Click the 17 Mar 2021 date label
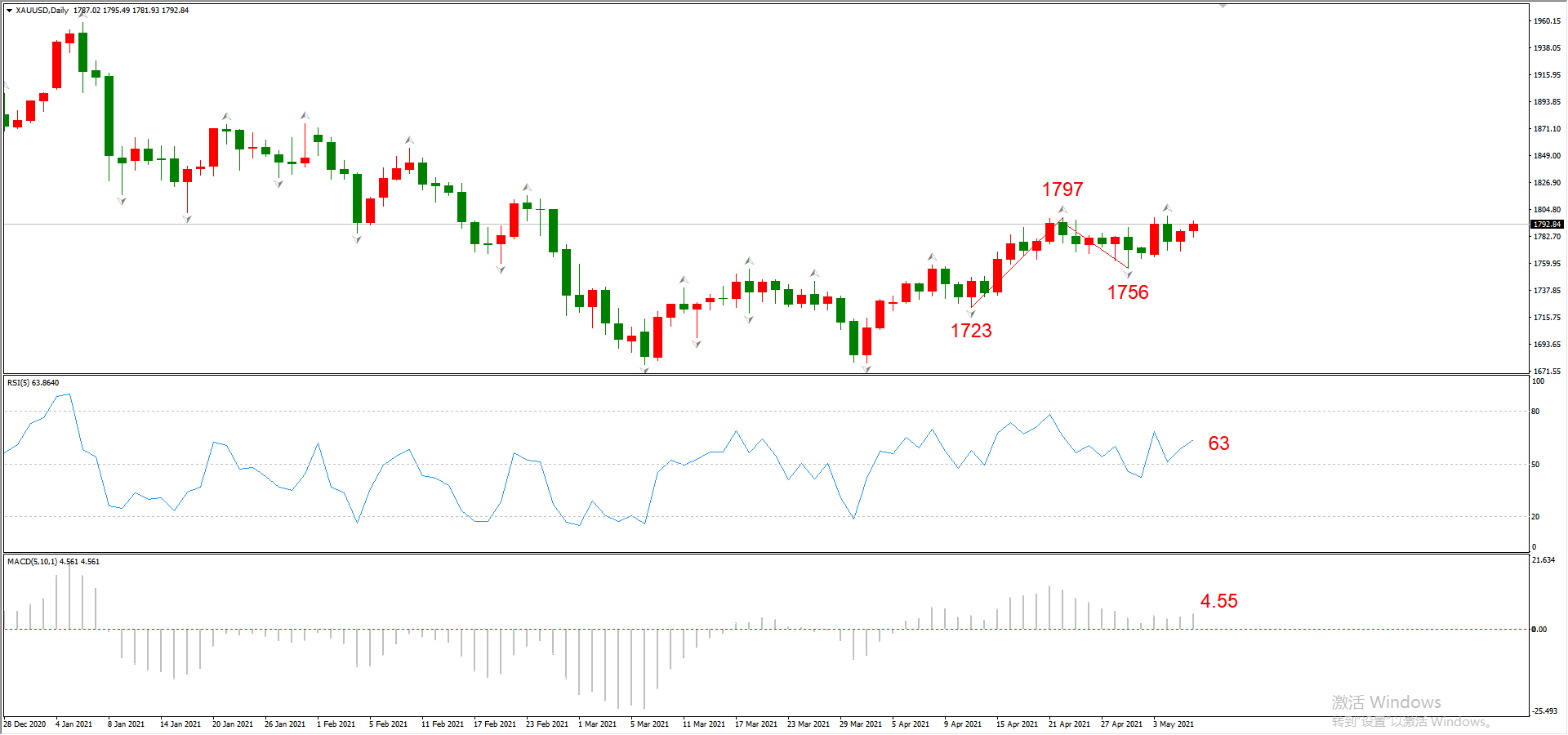The width and height of the screenshot is (1568, 735). coord(756,724)
